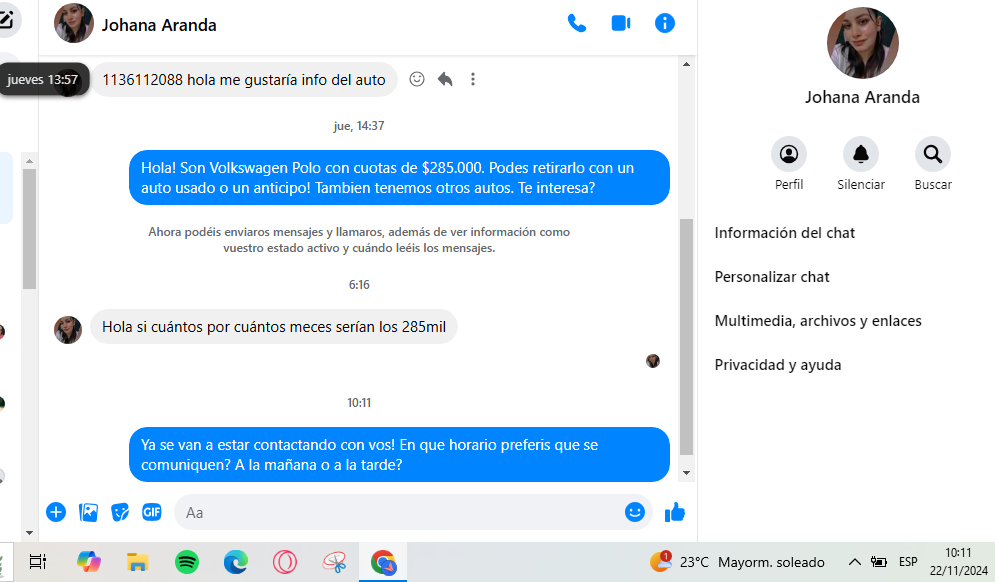Open the GIF picker
Image resolution: width=995 pixels, height=582 pixels.
point(152,512)
